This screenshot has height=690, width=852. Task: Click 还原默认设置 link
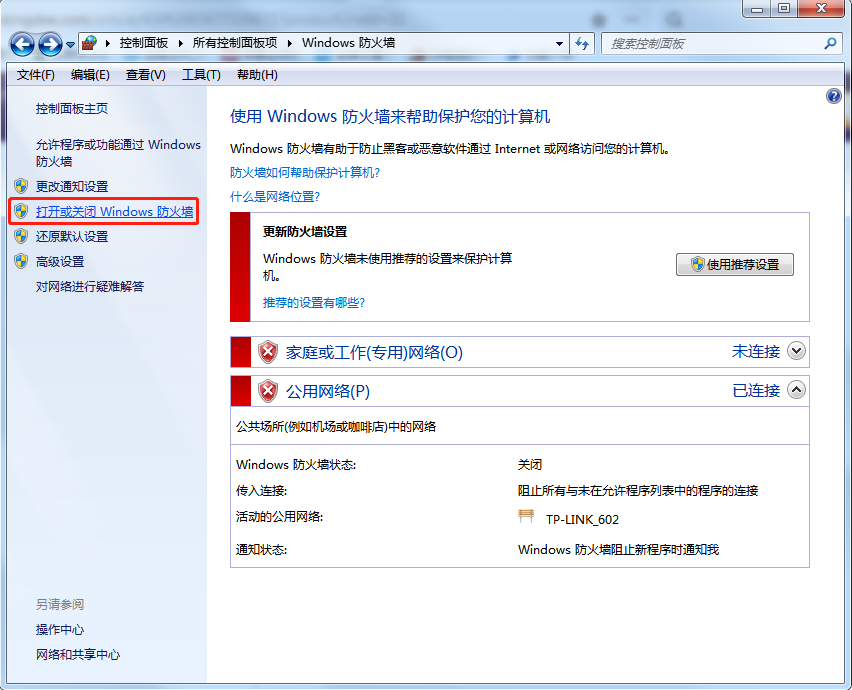[72, 236]
